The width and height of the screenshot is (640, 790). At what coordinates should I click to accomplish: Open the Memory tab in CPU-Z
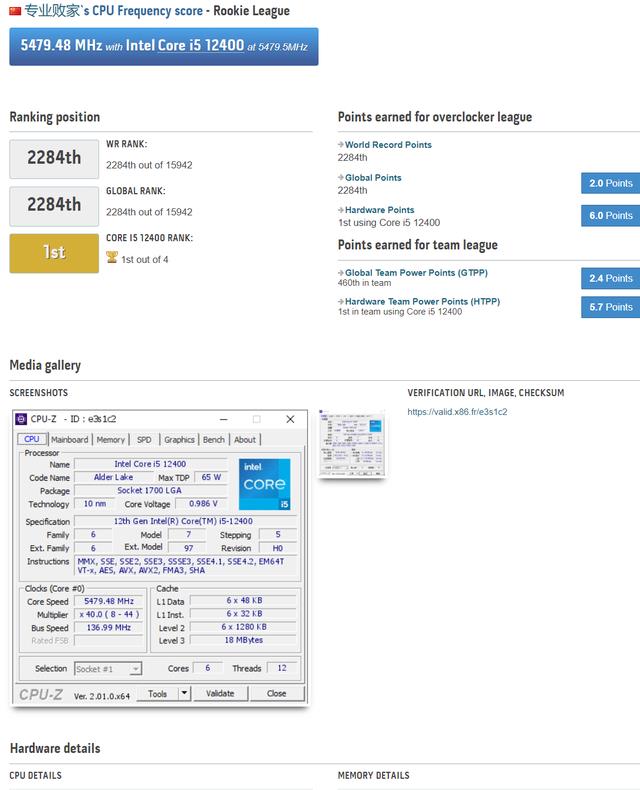coord(110,440)
